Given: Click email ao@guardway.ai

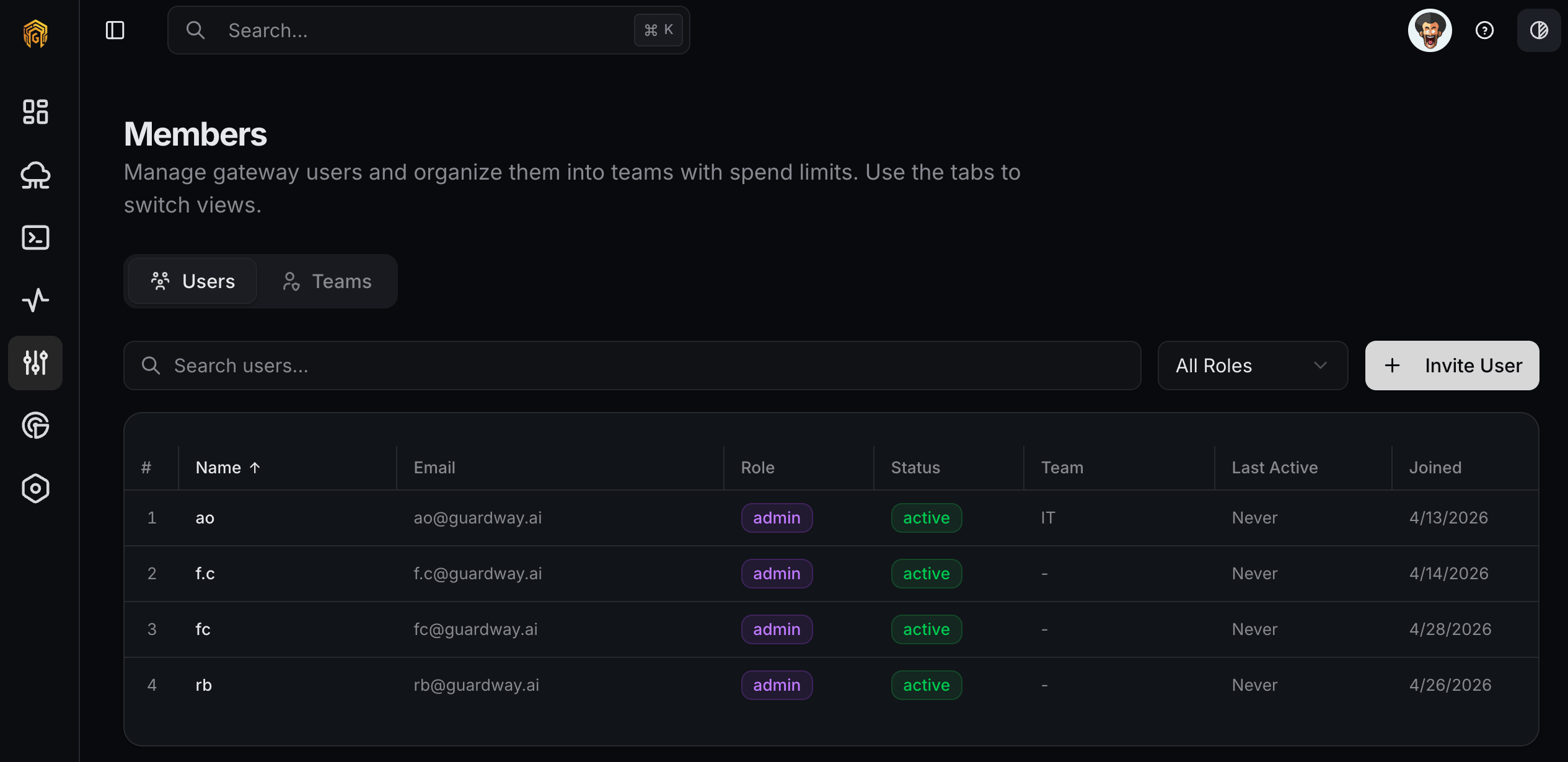Looking at the screenshot, I should click(x=478, y=518).
